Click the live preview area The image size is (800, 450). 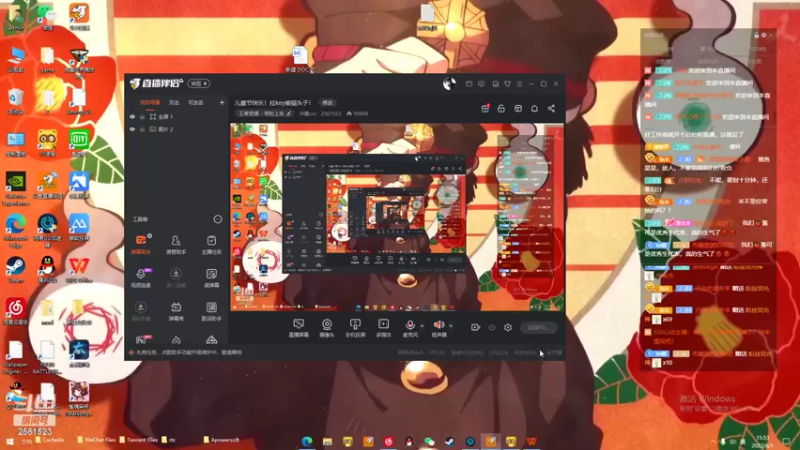(x=397, y=217)
